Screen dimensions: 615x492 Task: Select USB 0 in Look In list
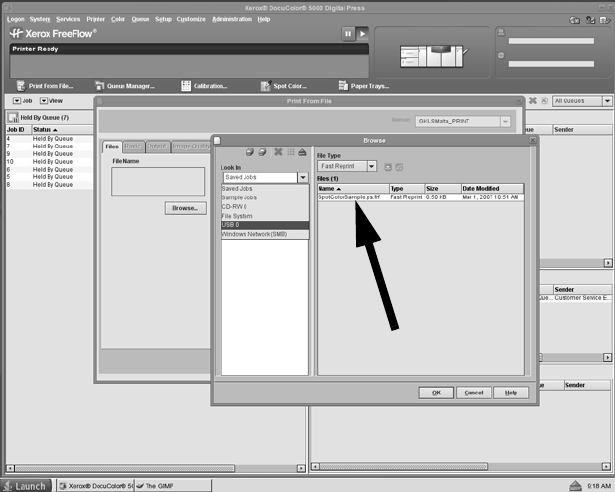coord(265,225)
